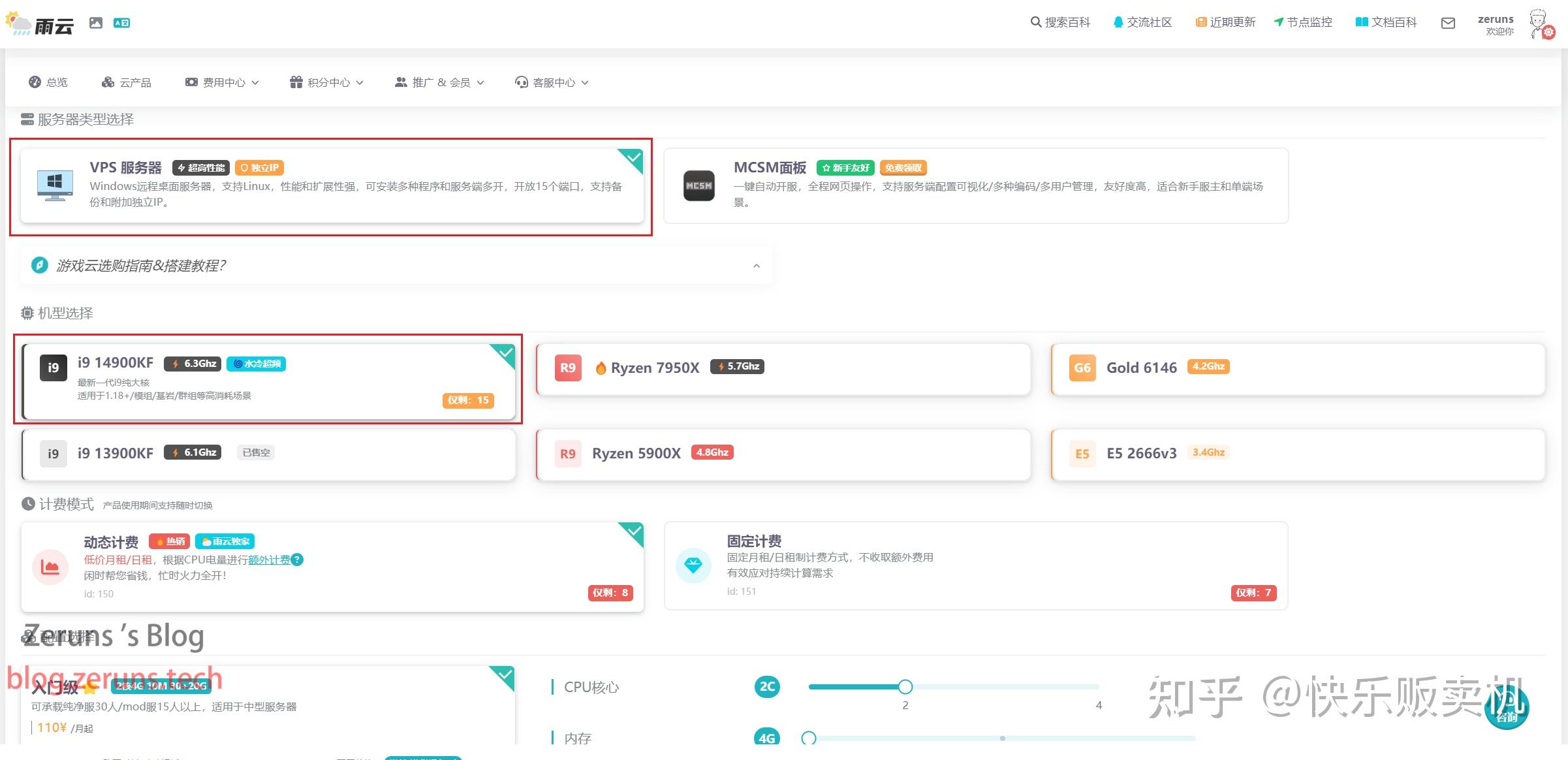Select the Ryzen 7950X machine type

click(780, 369)
